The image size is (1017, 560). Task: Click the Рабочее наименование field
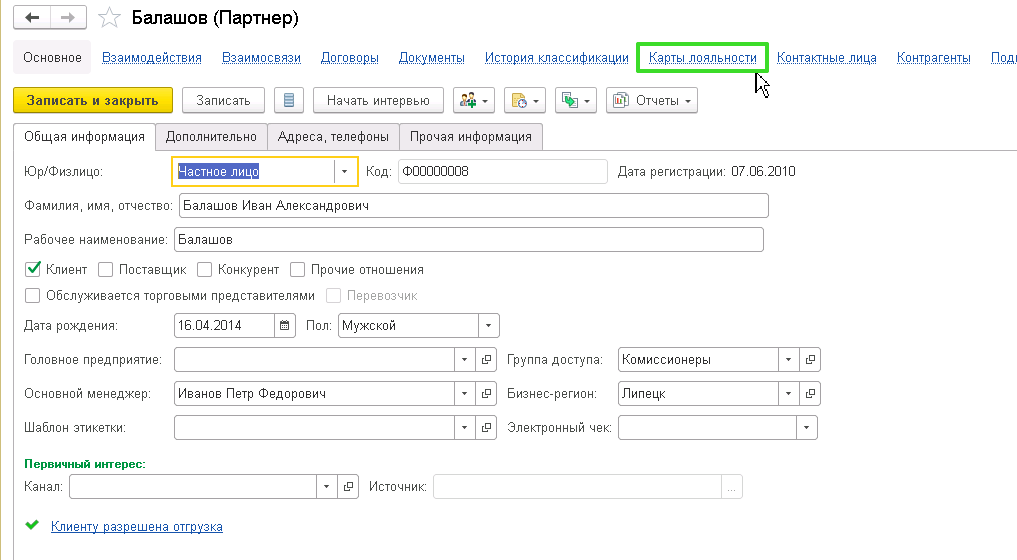(468, 239)
